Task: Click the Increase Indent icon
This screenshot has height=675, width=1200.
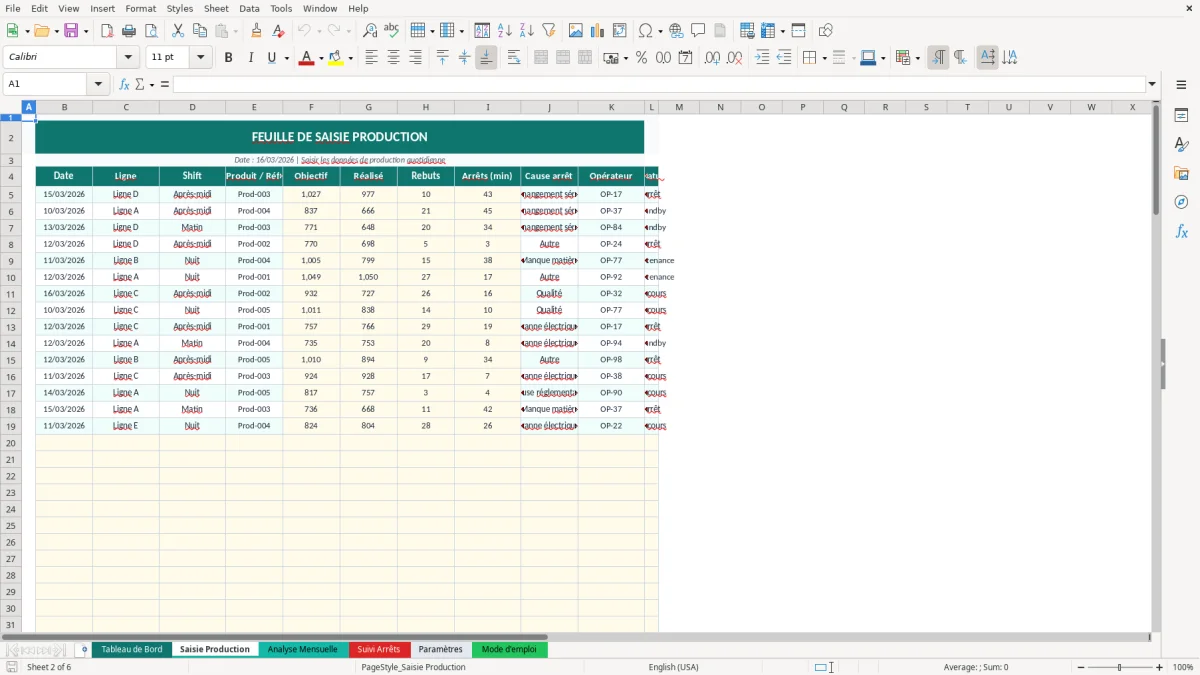Action: tap(762, 58)
